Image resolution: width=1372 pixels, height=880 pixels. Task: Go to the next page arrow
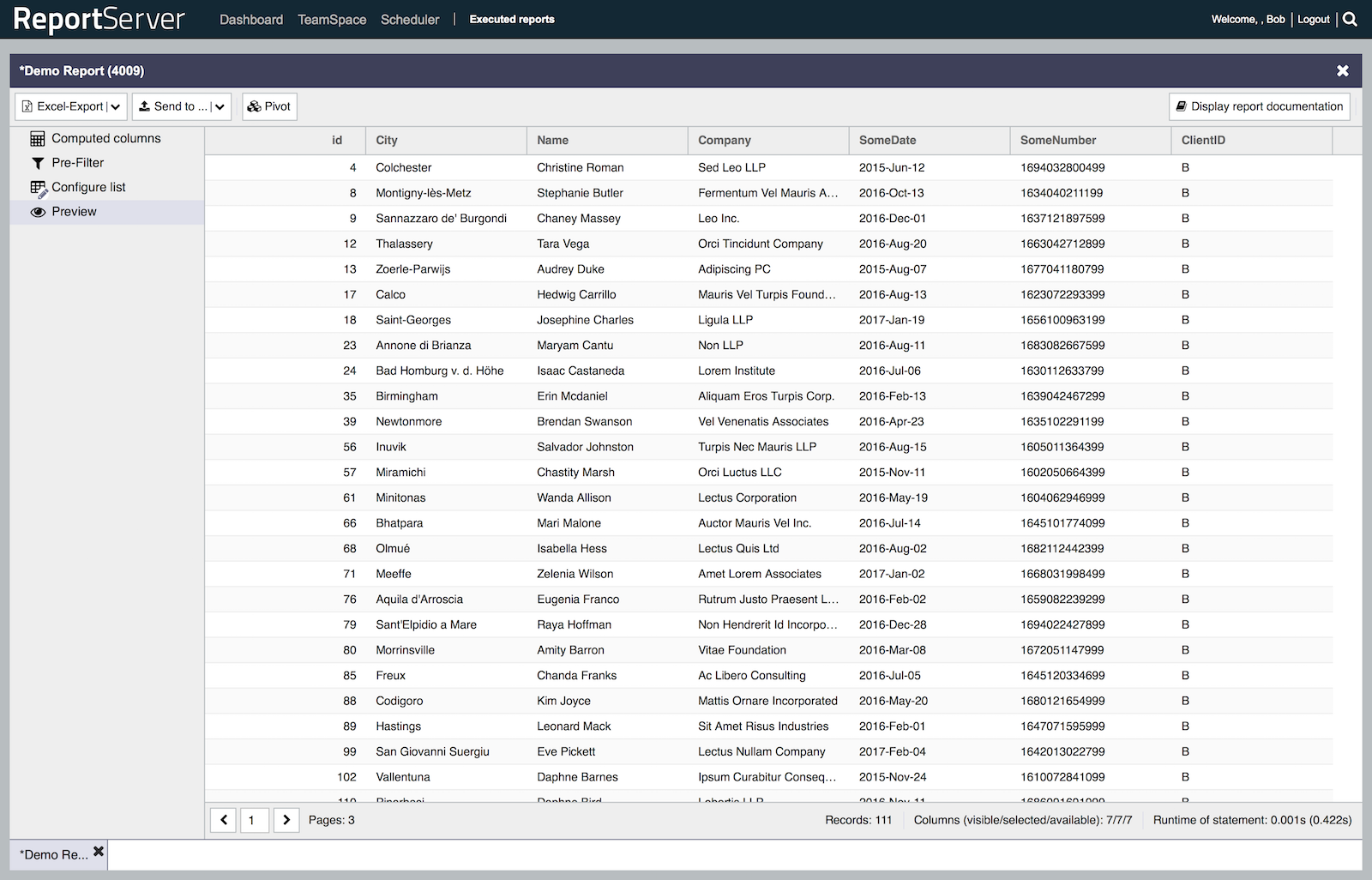pos(286,820)
